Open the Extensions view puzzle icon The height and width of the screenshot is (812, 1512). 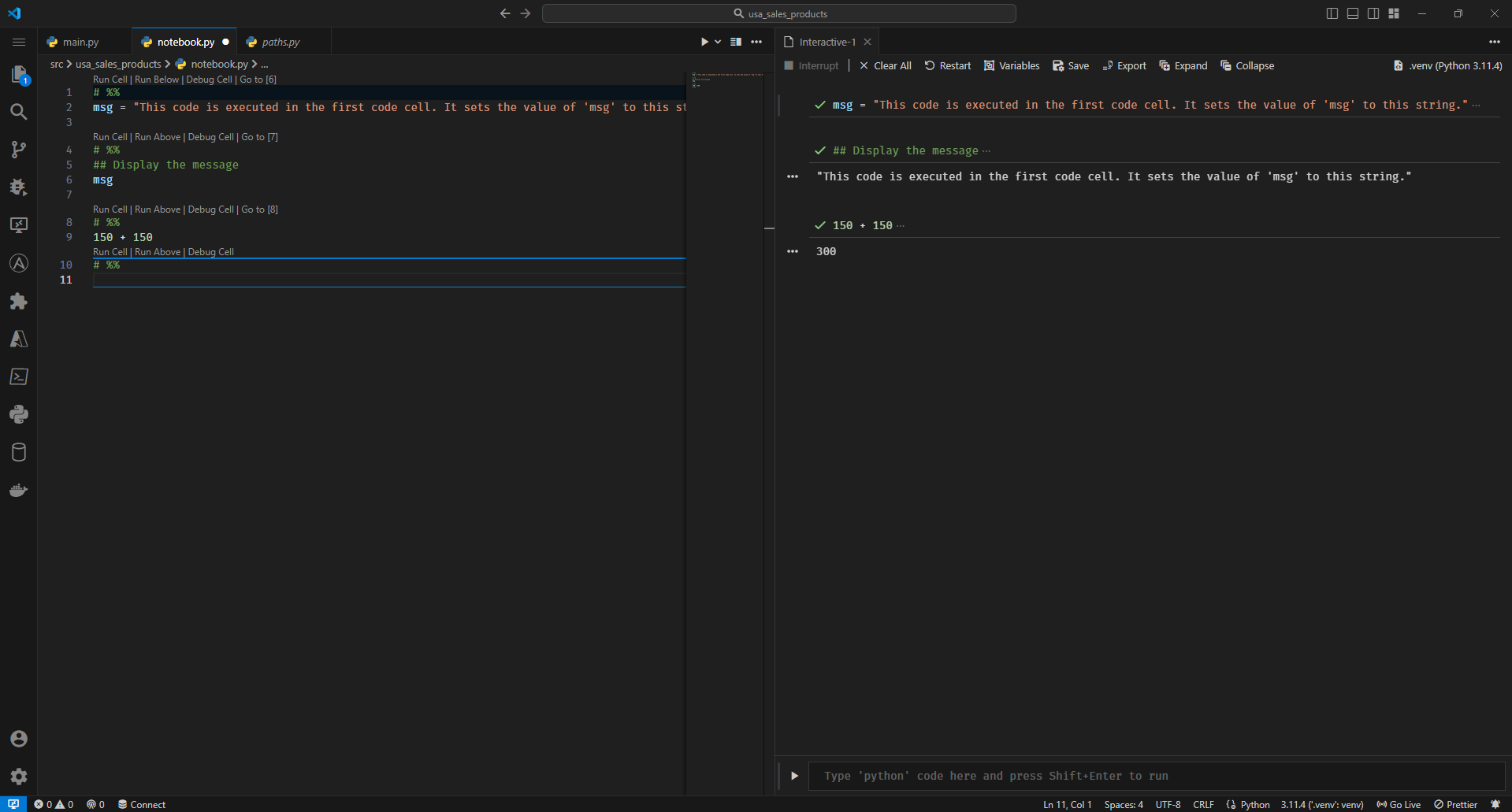click(19, 301)
